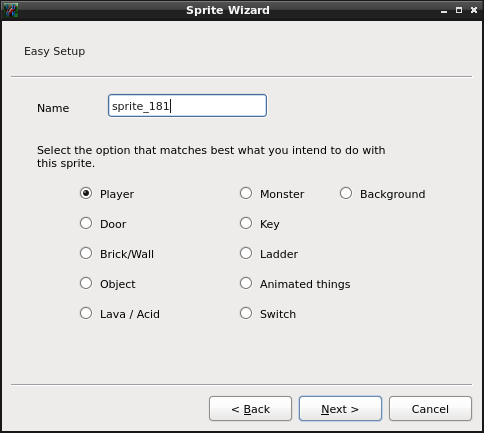Viewport: 484px width, 433px height.
Task: Go to the next wizard page
Action: tap(340, 409)
